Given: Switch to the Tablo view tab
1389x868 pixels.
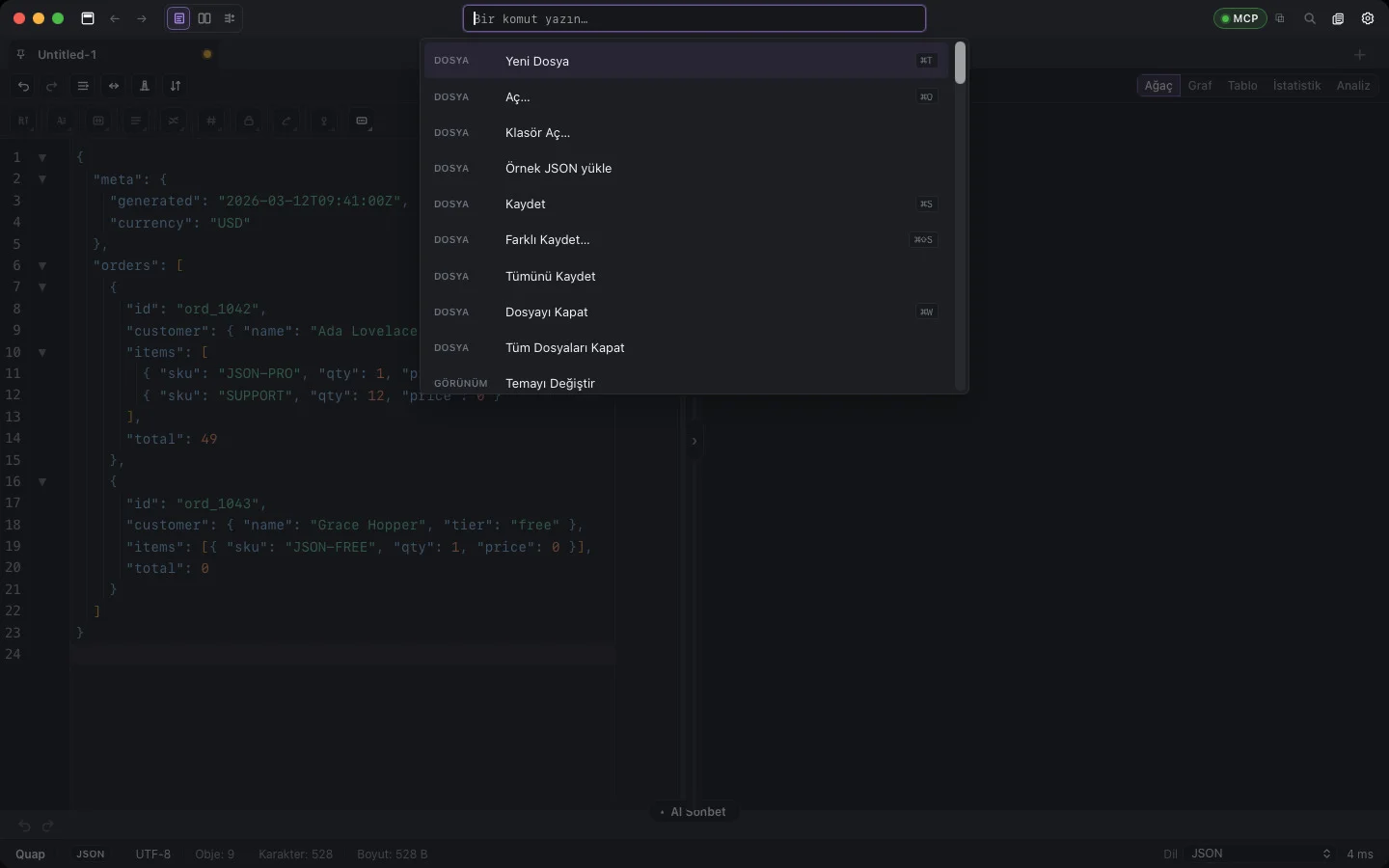Looking at the screenshot, I should (1242, 86).
